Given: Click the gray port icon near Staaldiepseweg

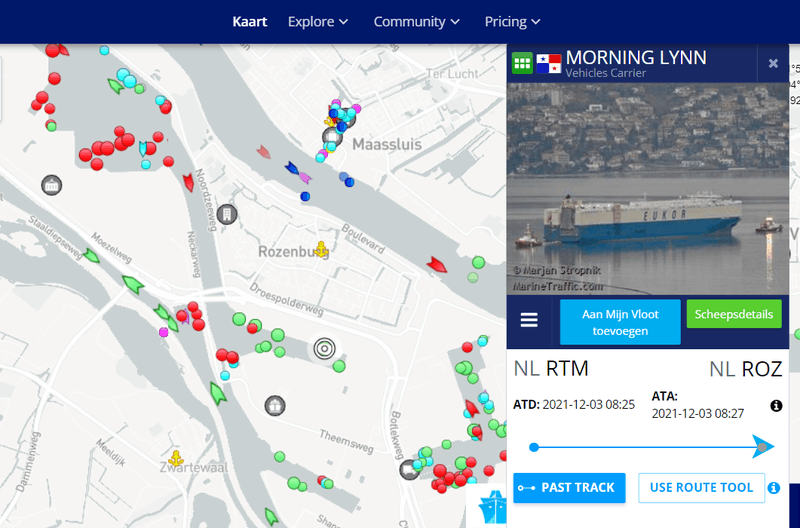Looking at the screenshot, I should coord(52,185).
